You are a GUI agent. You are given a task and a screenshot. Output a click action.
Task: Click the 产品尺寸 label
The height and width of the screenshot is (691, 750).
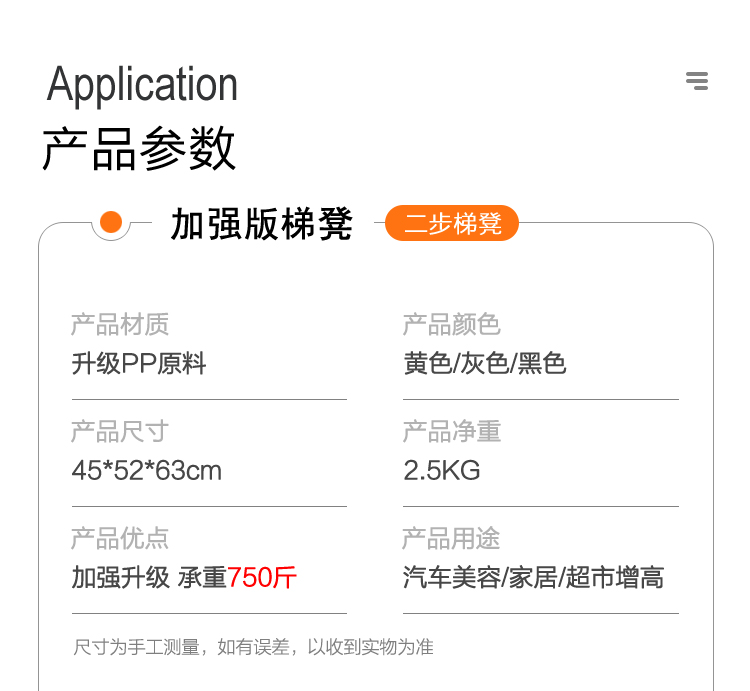point(120,432)
